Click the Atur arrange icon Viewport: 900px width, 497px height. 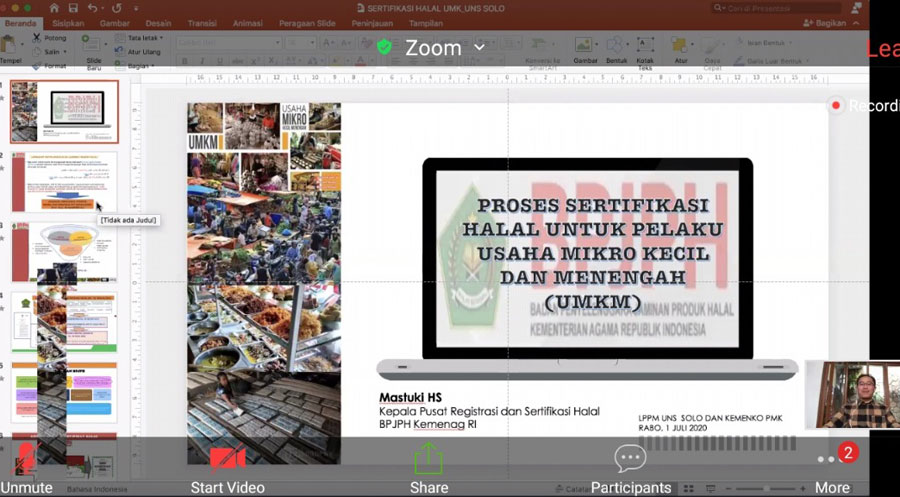[680, 45]
